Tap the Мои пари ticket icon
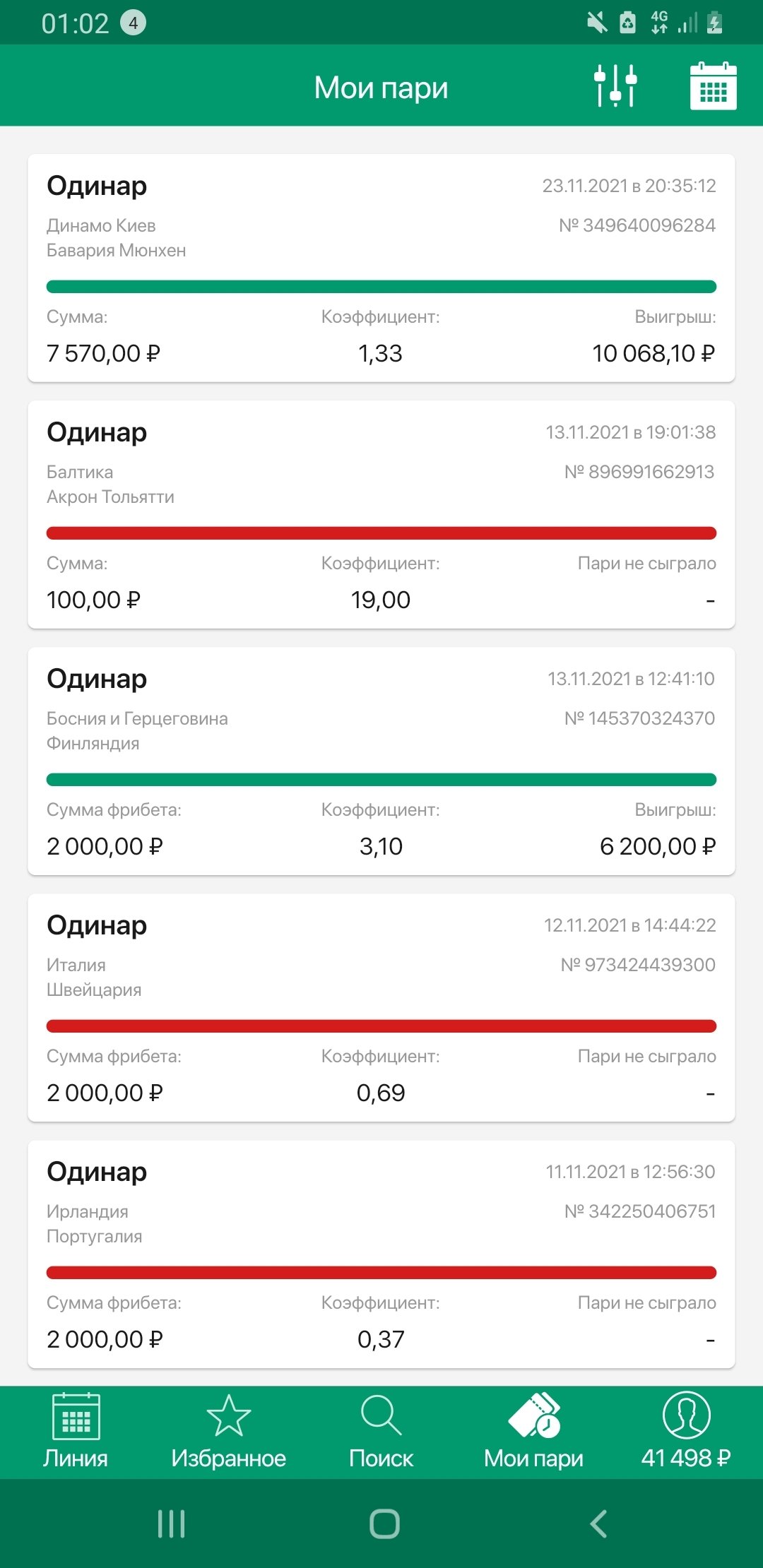The width and height of the screenshot is (763, 1568). [x=534, y=1415]
